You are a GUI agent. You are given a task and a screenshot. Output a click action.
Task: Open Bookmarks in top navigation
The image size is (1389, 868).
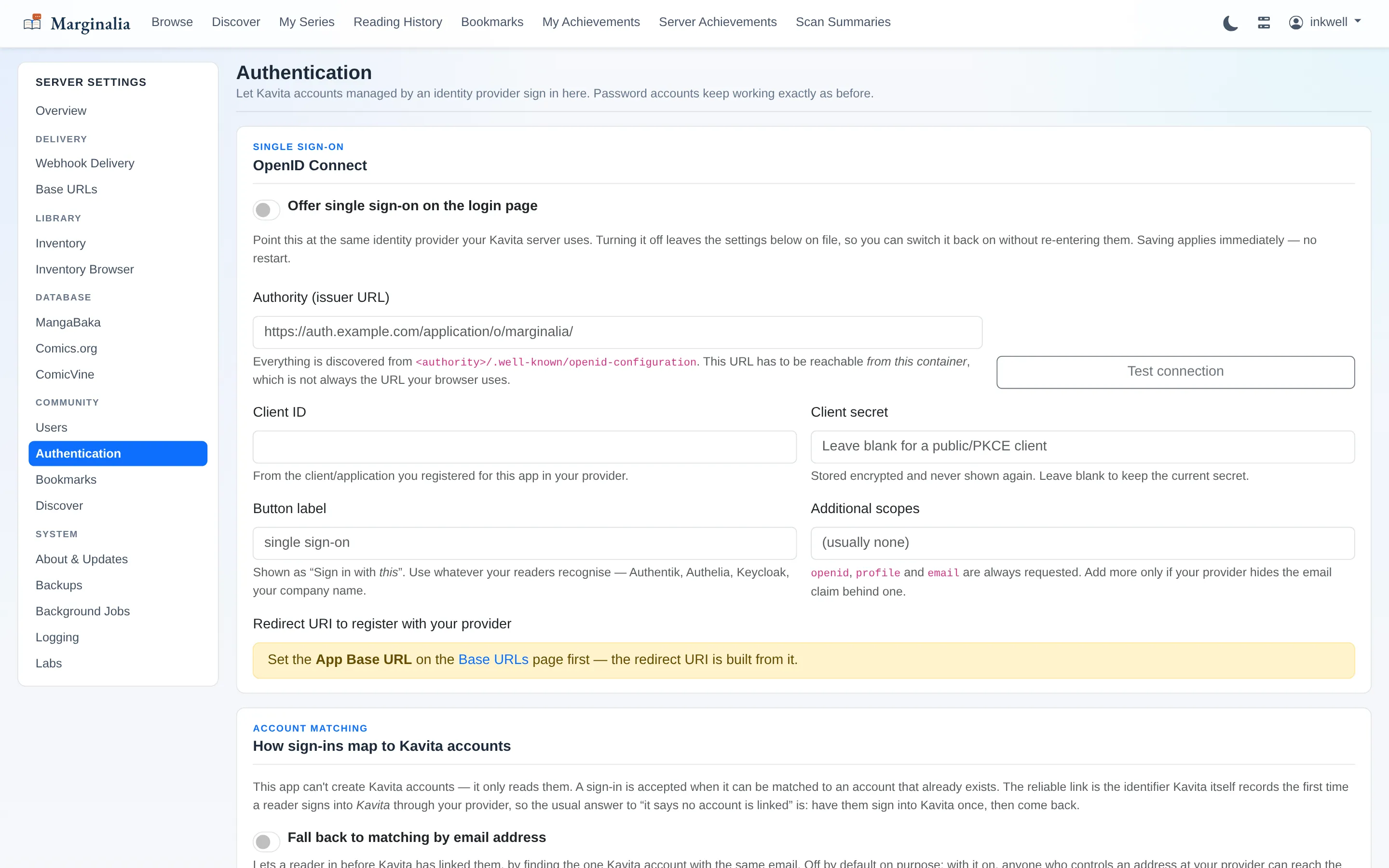tap(492, 22)
